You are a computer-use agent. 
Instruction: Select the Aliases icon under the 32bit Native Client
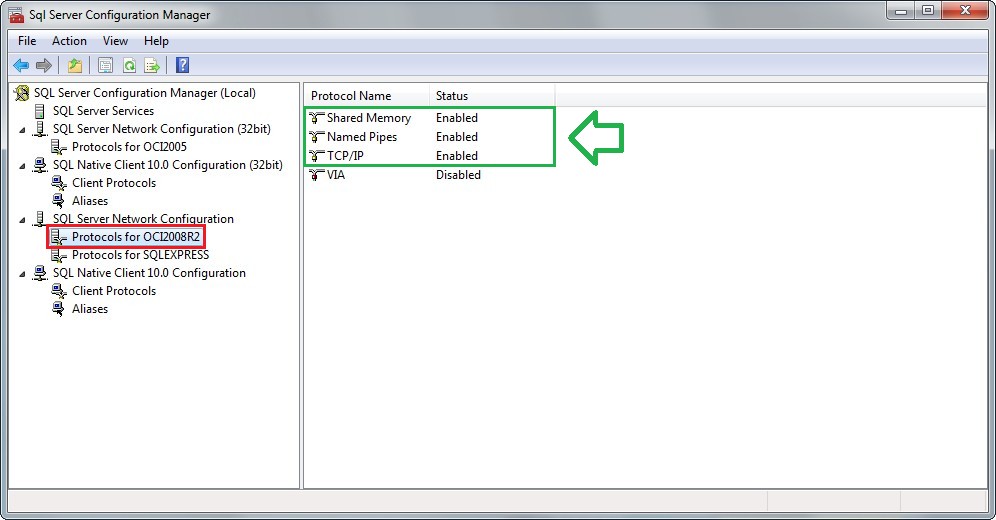[58, 201]
